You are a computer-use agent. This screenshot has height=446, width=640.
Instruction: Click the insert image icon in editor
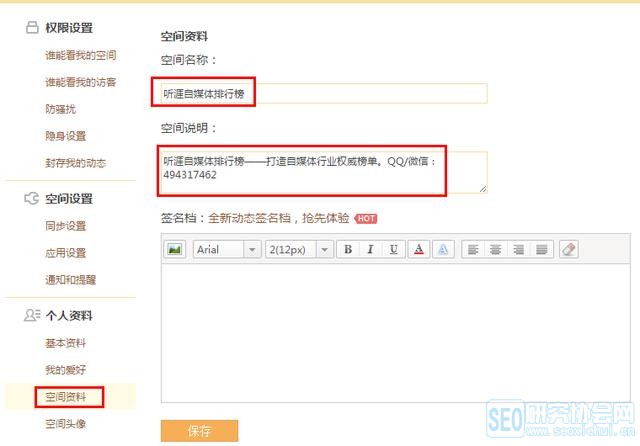pos(174,249)
